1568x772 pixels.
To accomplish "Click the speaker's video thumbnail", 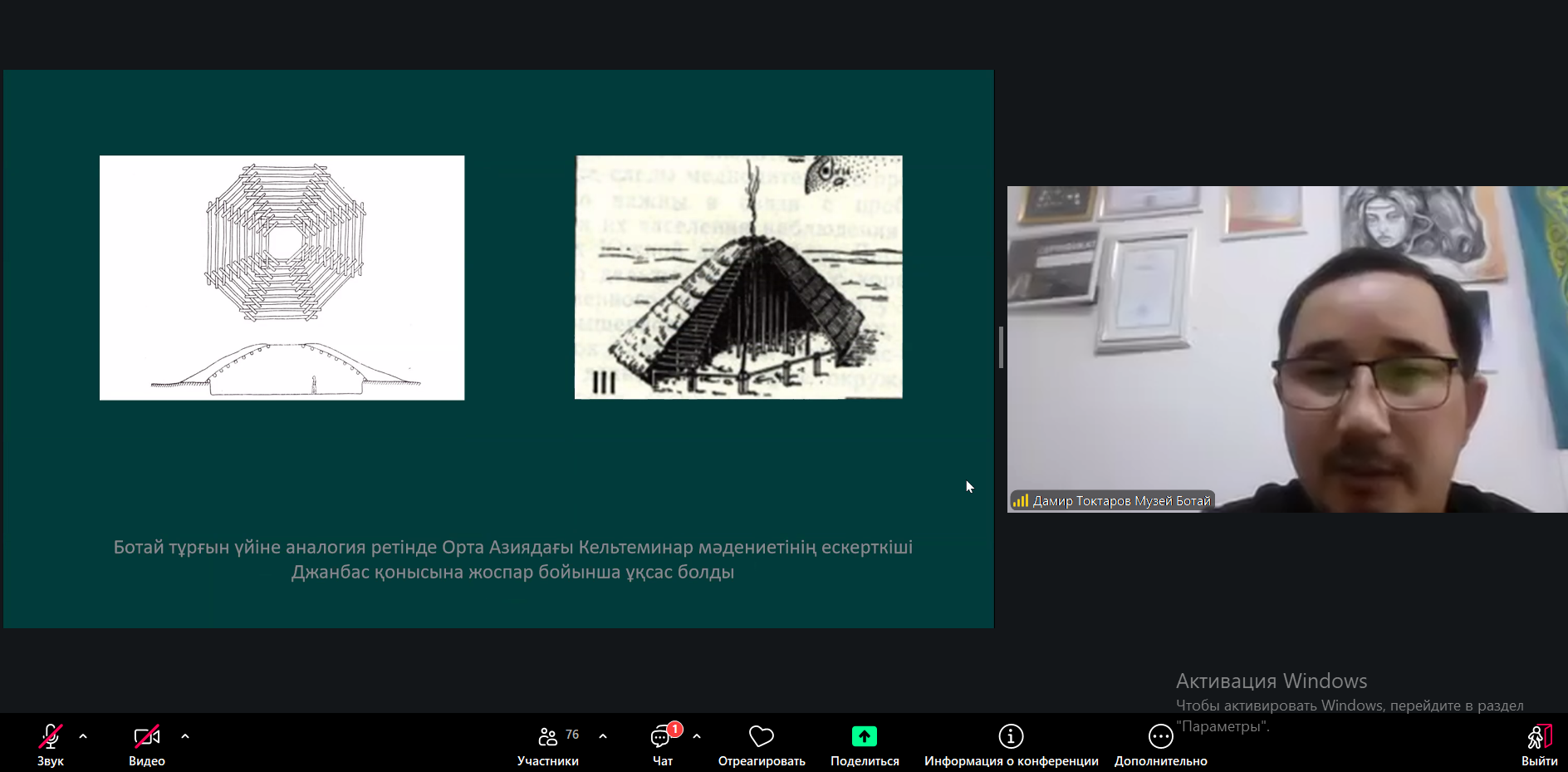I will point(1287,349).
